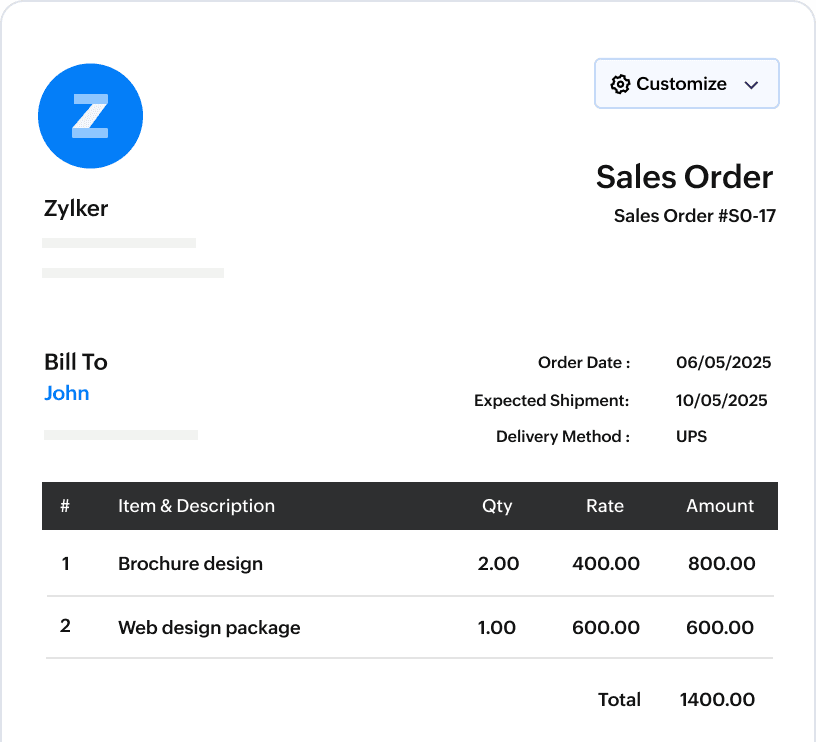The height and width of the screenshot is (742, 816).
Task: Open the Customize options panel
Action: [686, 83]
